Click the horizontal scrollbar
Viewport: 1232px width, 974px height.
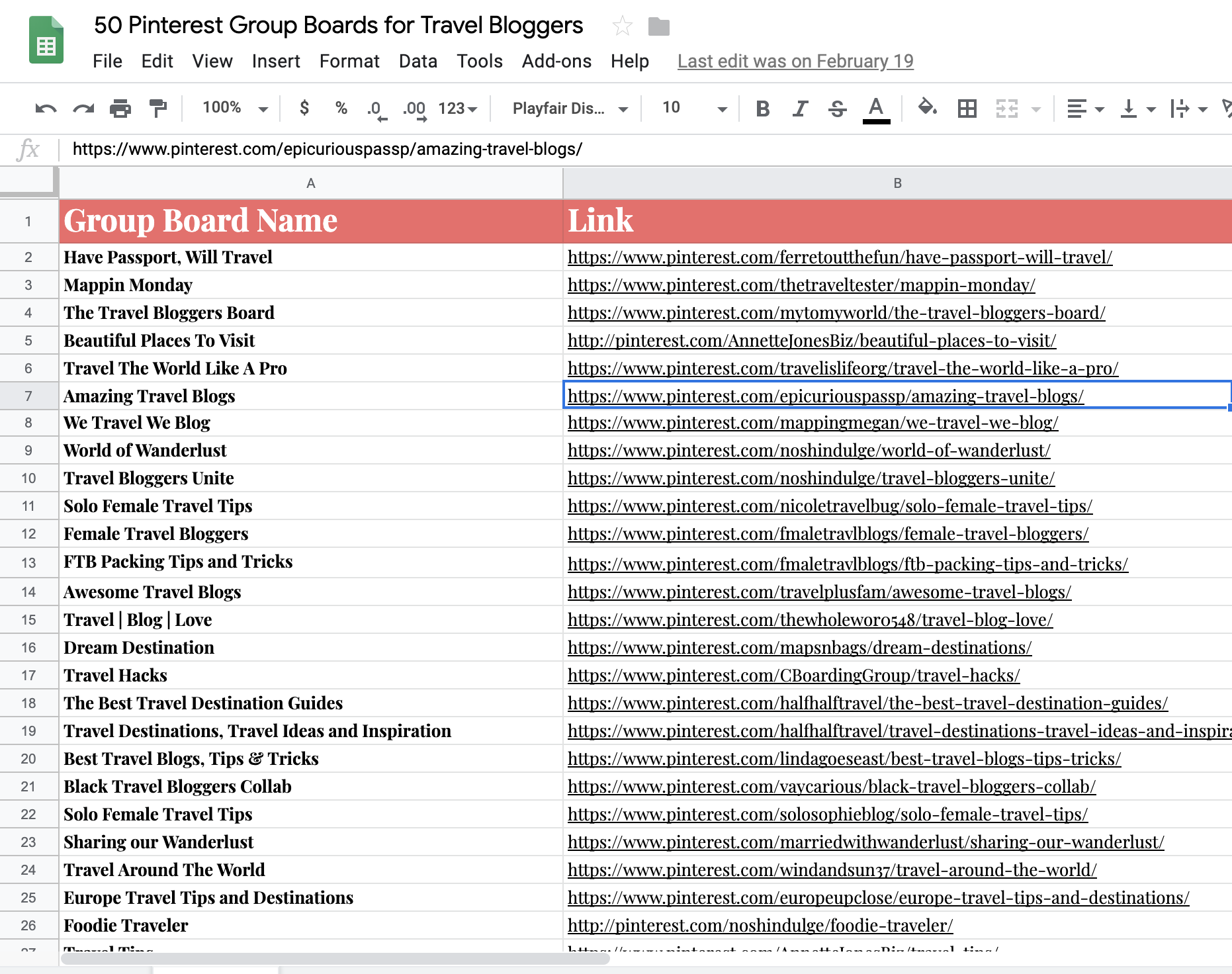point(335,958)
